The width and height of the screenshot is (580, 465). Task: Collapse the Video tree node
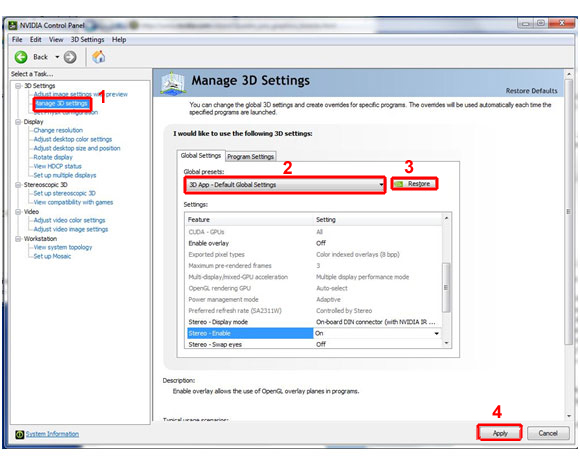pyautogui.click(x=18, y=212)
